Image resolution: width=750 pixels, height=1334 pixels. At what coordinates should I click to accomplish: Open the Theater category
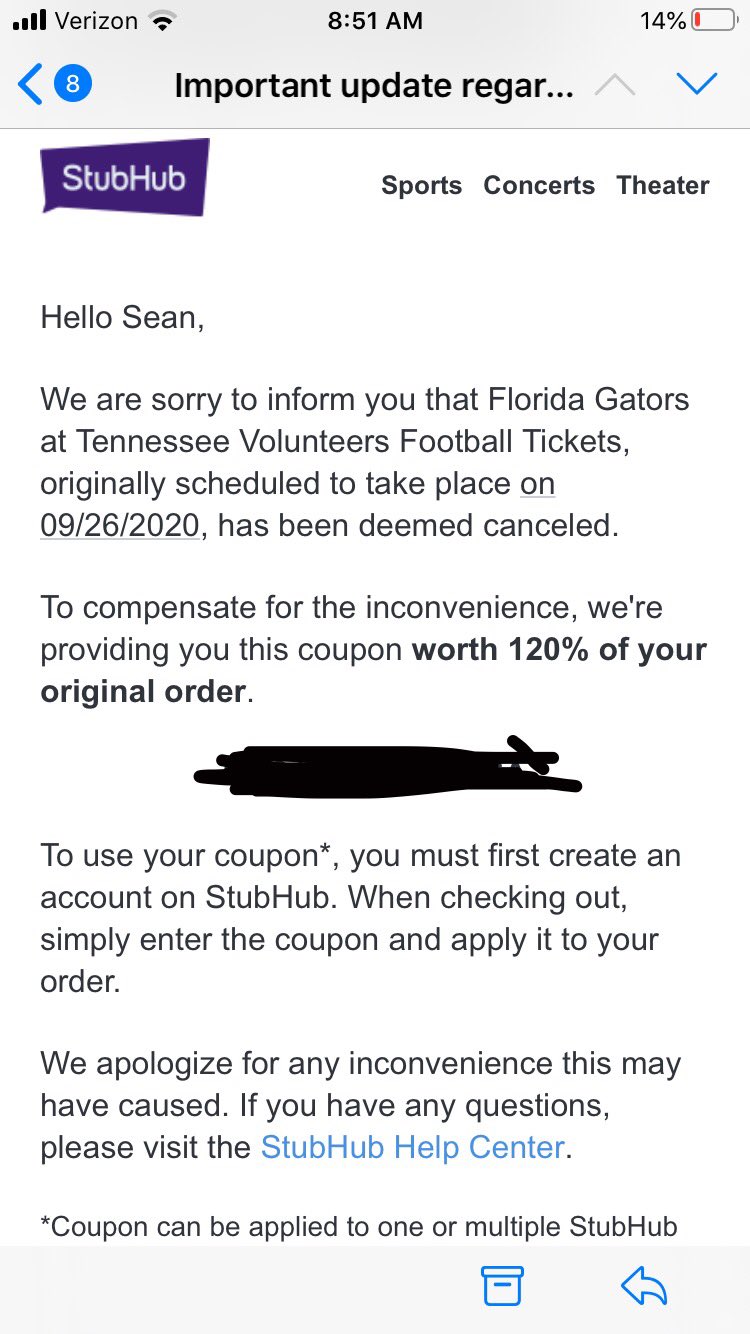[663, 185]
